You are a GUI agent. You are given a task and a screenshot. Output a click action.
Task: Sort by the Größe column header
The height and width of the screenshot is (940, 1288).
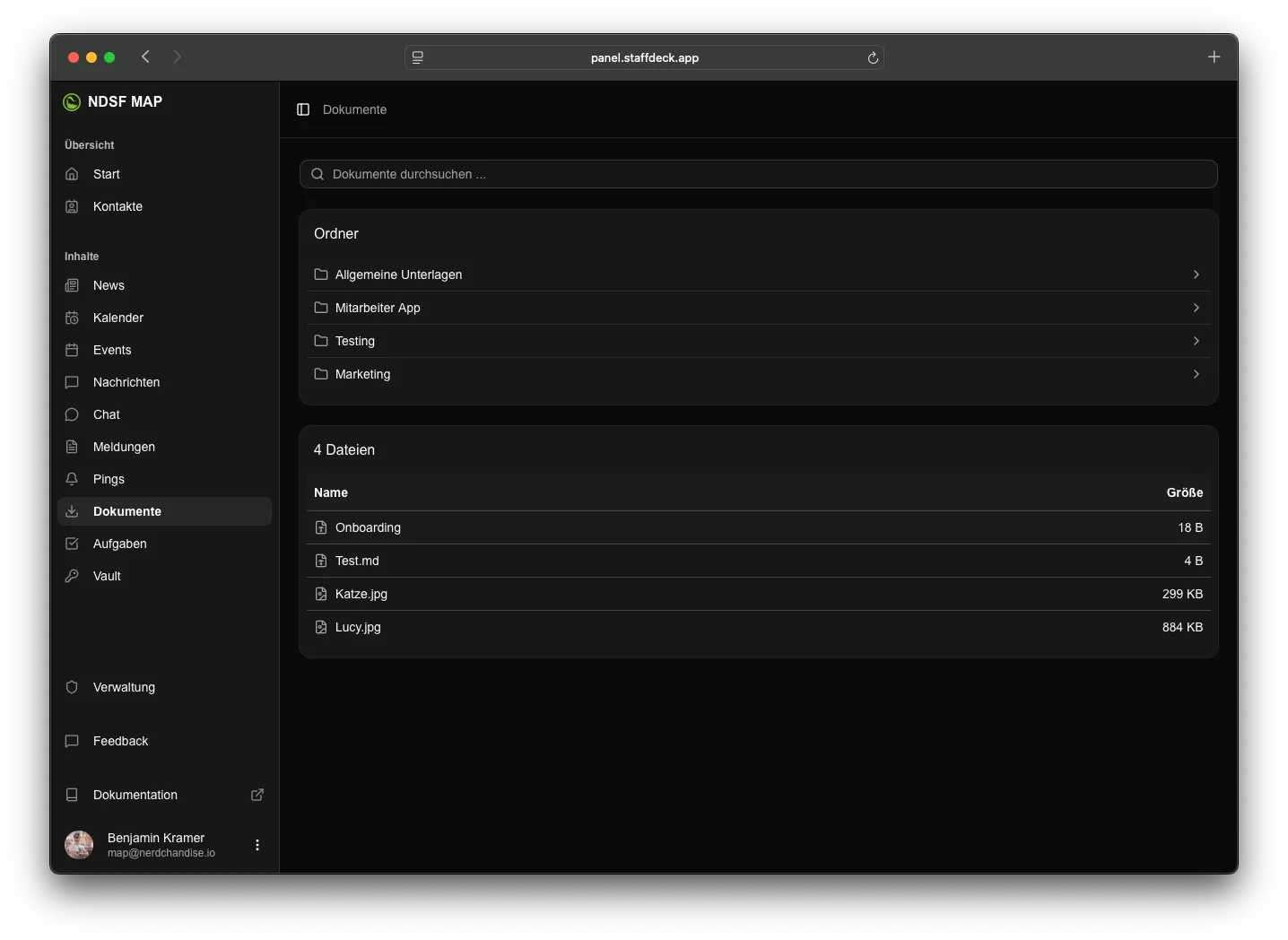1185,492
